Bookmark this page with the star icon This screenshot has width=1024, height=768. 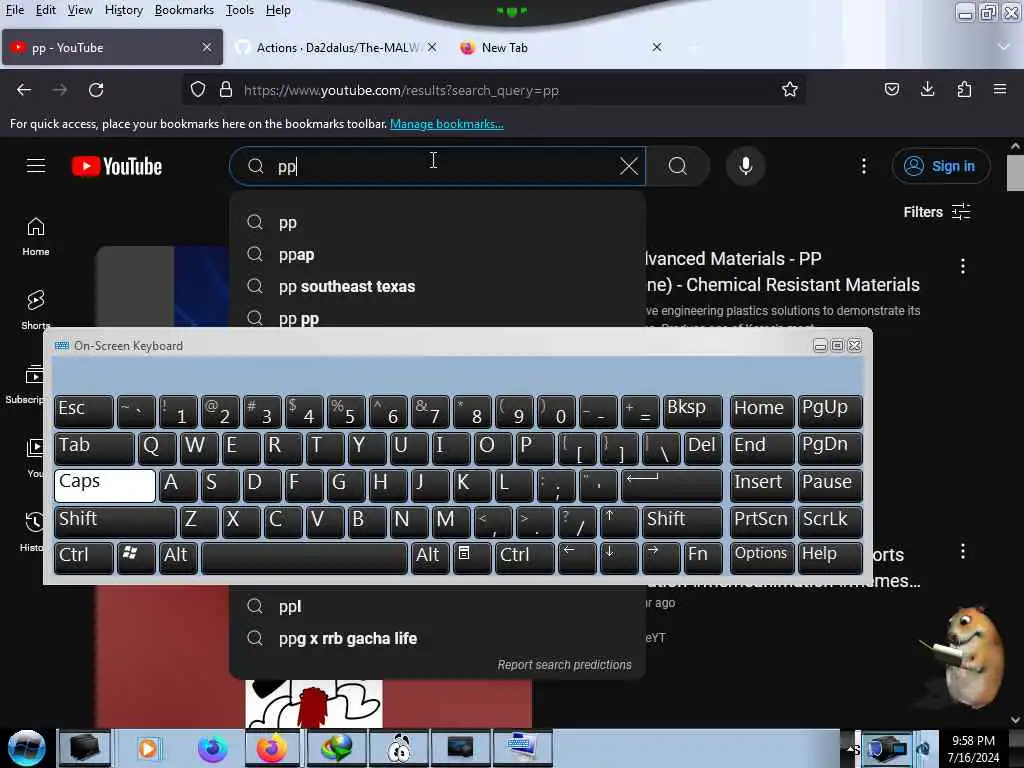[790, 89]
